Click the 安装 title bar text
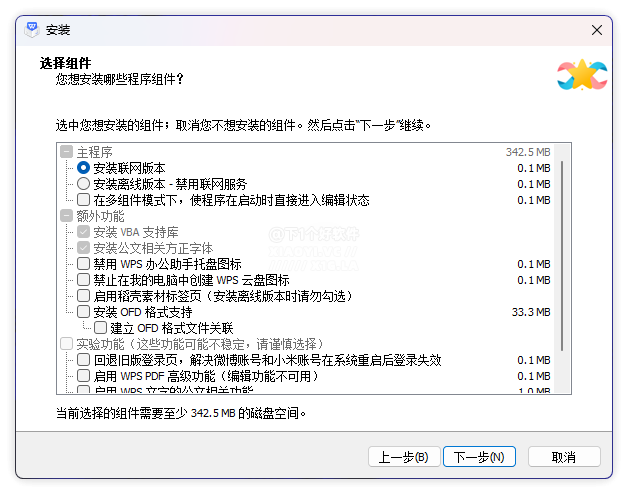Image resolution: width=628 pixels, height=494 pixels. click(58, 30)
